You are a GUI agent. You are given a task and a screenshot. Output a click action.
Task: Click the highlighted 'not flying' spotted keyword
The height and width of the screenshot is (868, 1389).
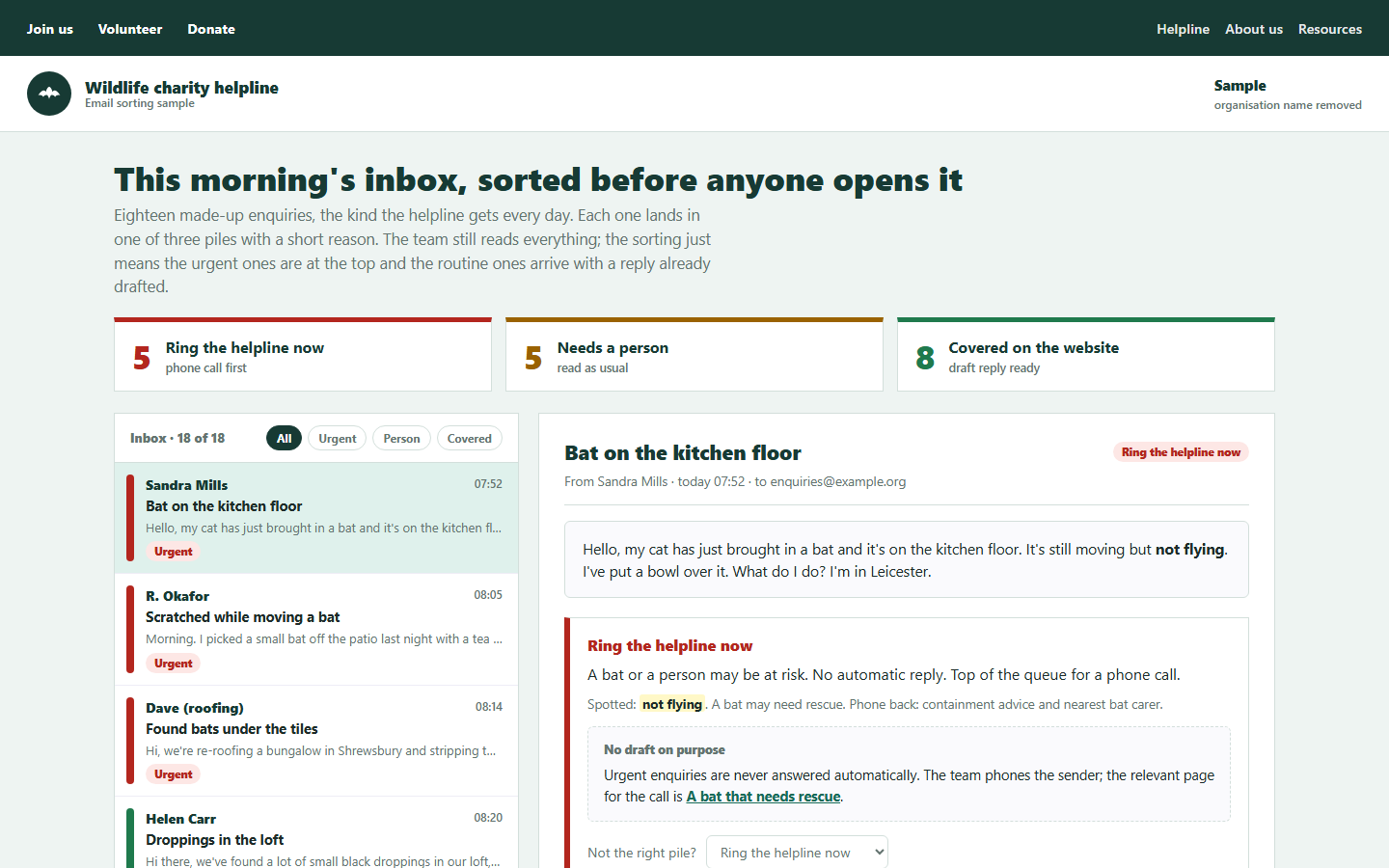[x=672, y=704]
